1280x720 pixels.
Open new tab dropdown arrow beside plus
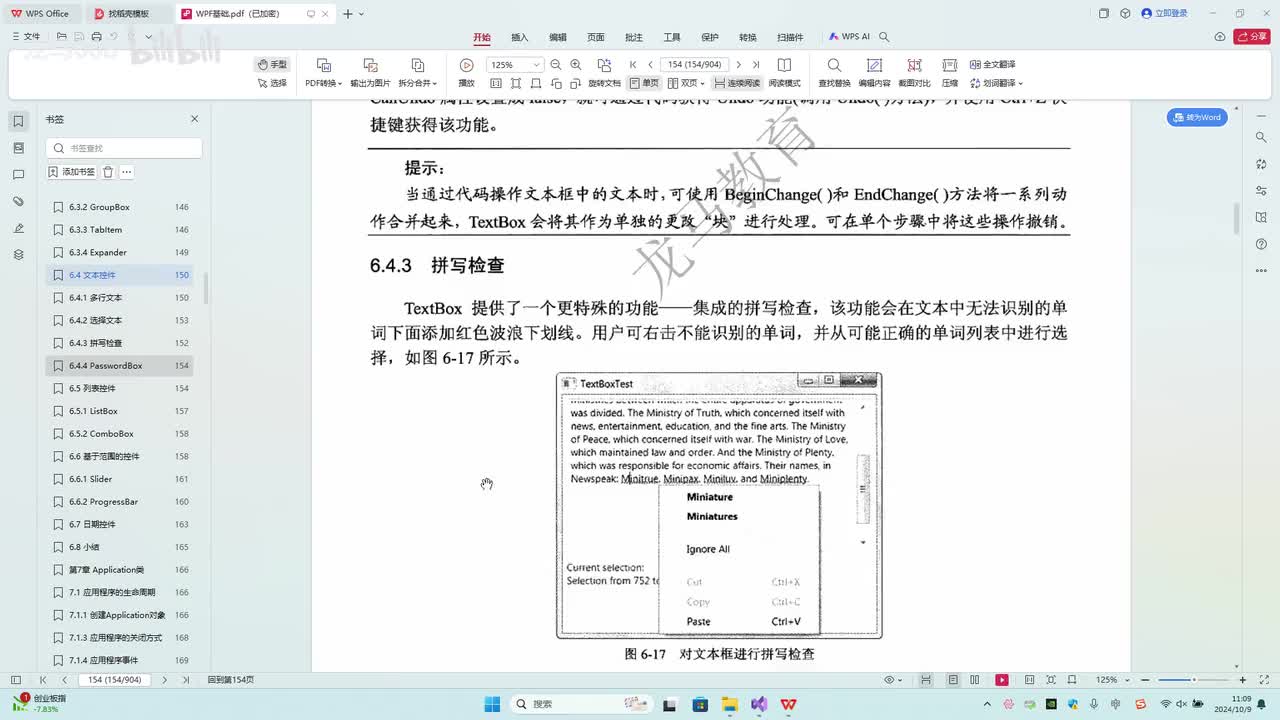[x=361, y=14]
